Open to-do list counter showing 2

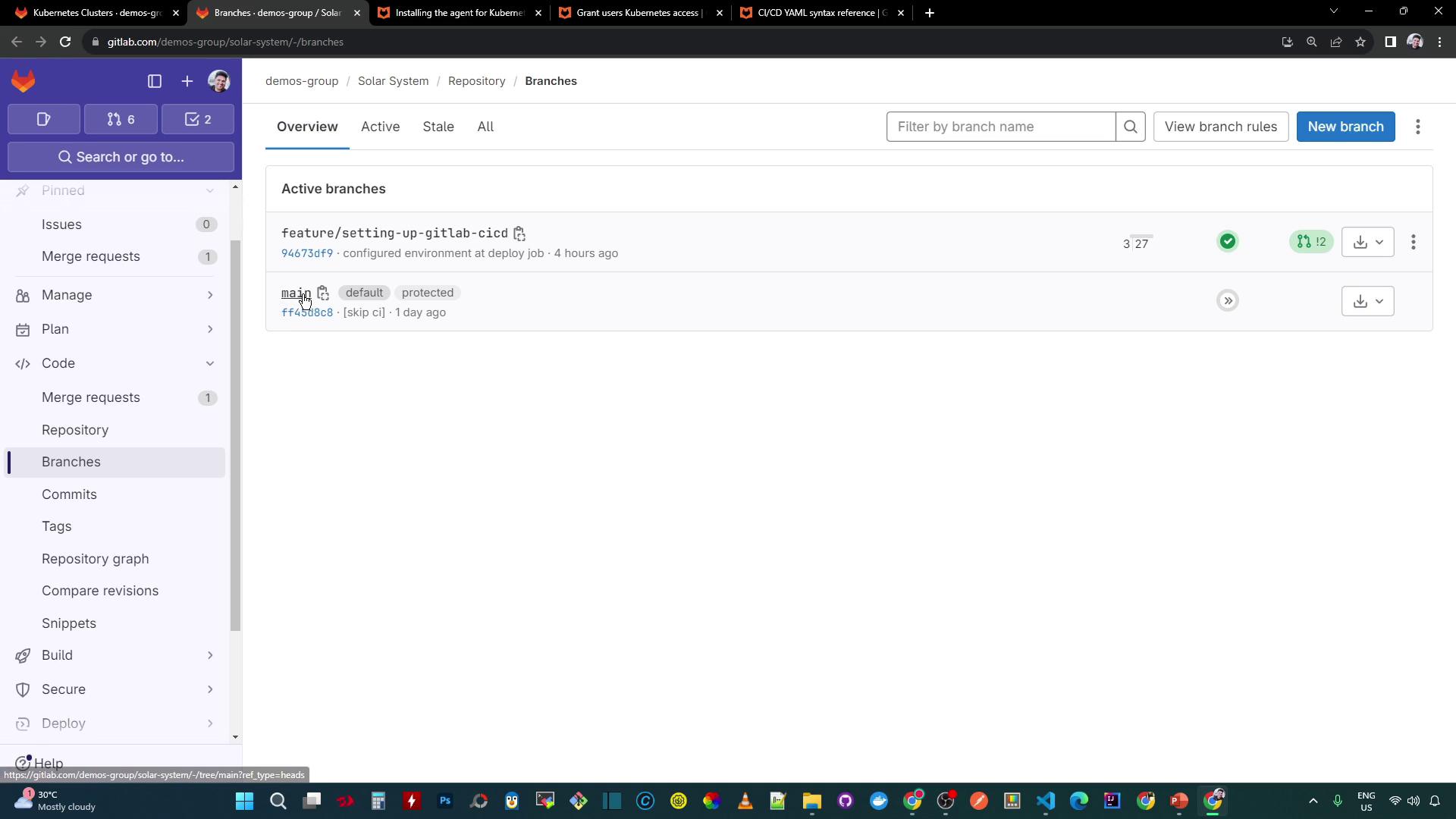(x=198, y=119)
